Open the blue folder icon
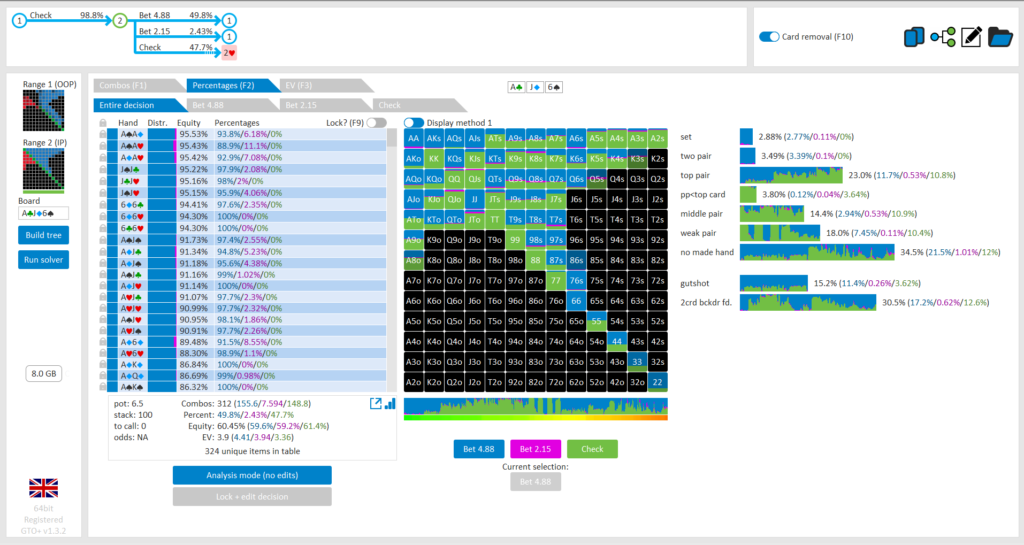1024x545 pixels. (1000, 37)
